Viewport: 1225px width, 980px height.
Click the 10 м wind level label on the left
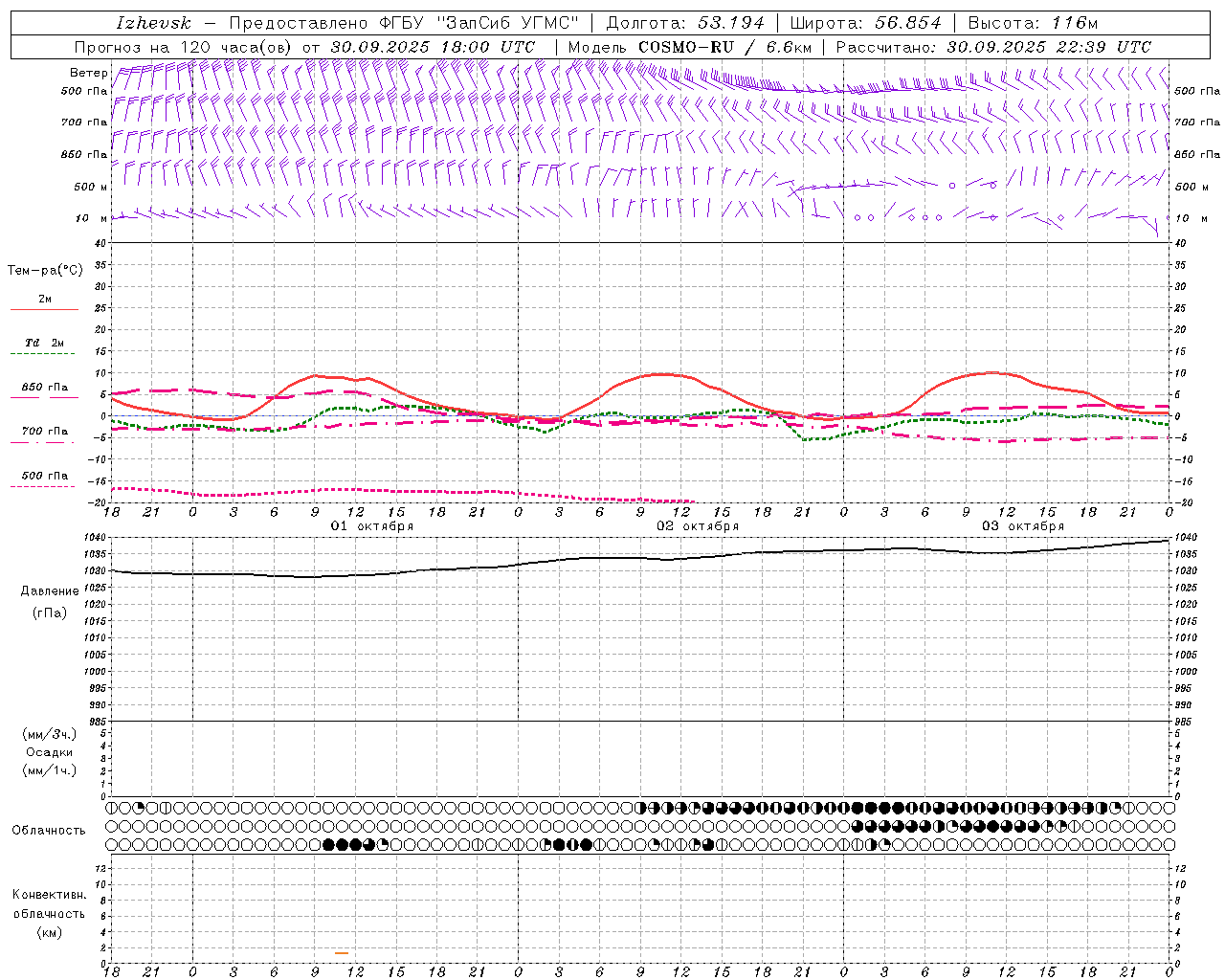pos(89,218)
